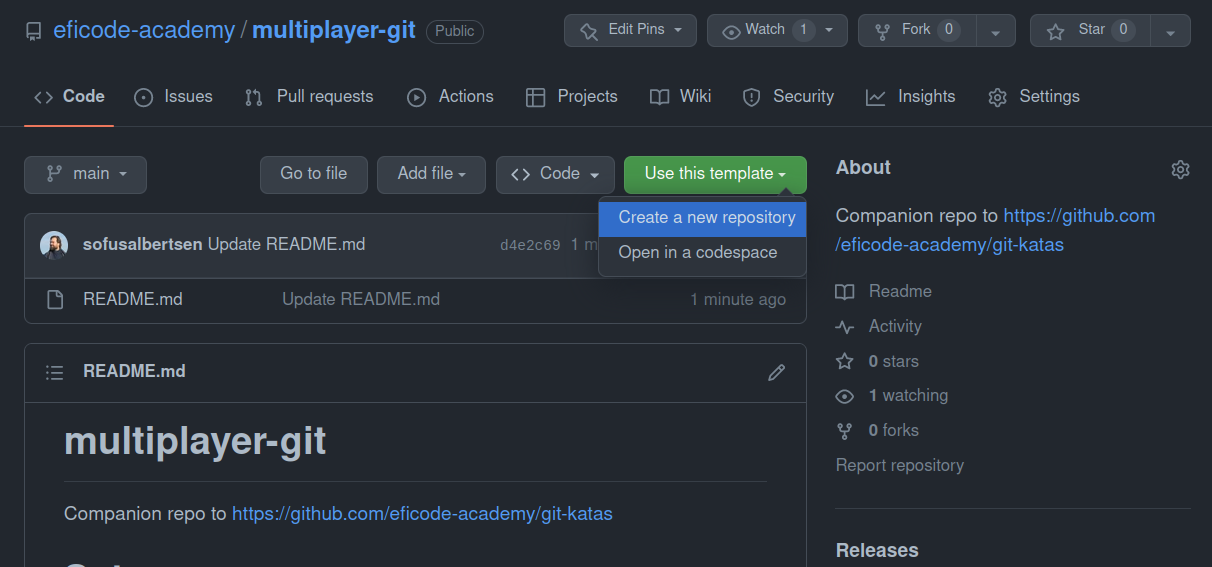Open the main branch selector dropdown
Image resolution: width=1212 pixels, height=567 pixels.
pyautogui.click(x=85, y=174)
